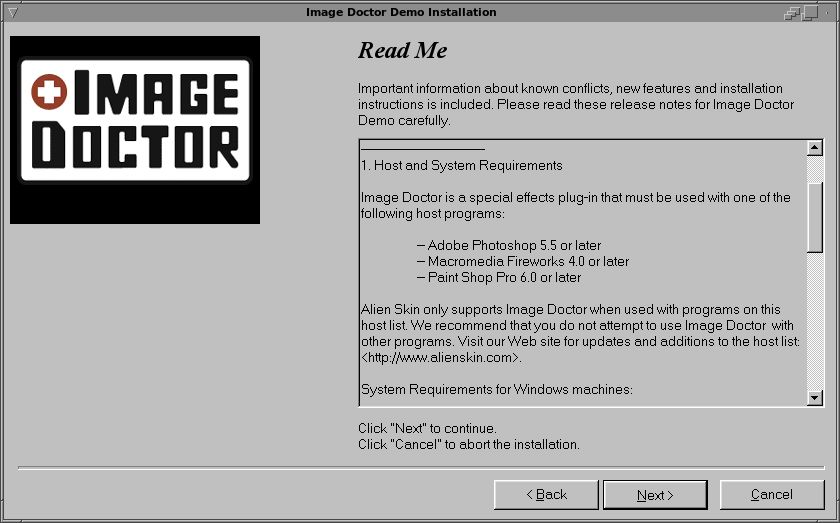840x523 pixels.
Task: Click the Adobe Photoshop 5.5 or later line
Action: [509, 245]
